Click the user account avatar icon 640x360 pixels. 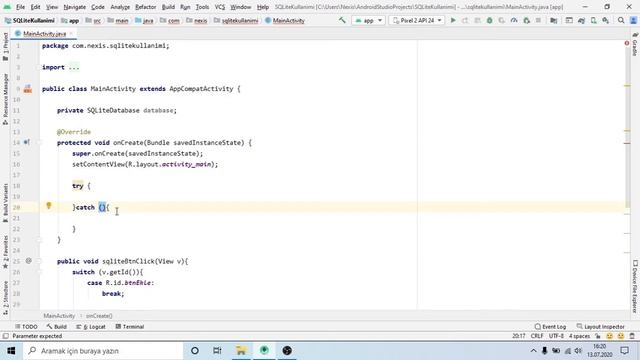coord(633,20)
